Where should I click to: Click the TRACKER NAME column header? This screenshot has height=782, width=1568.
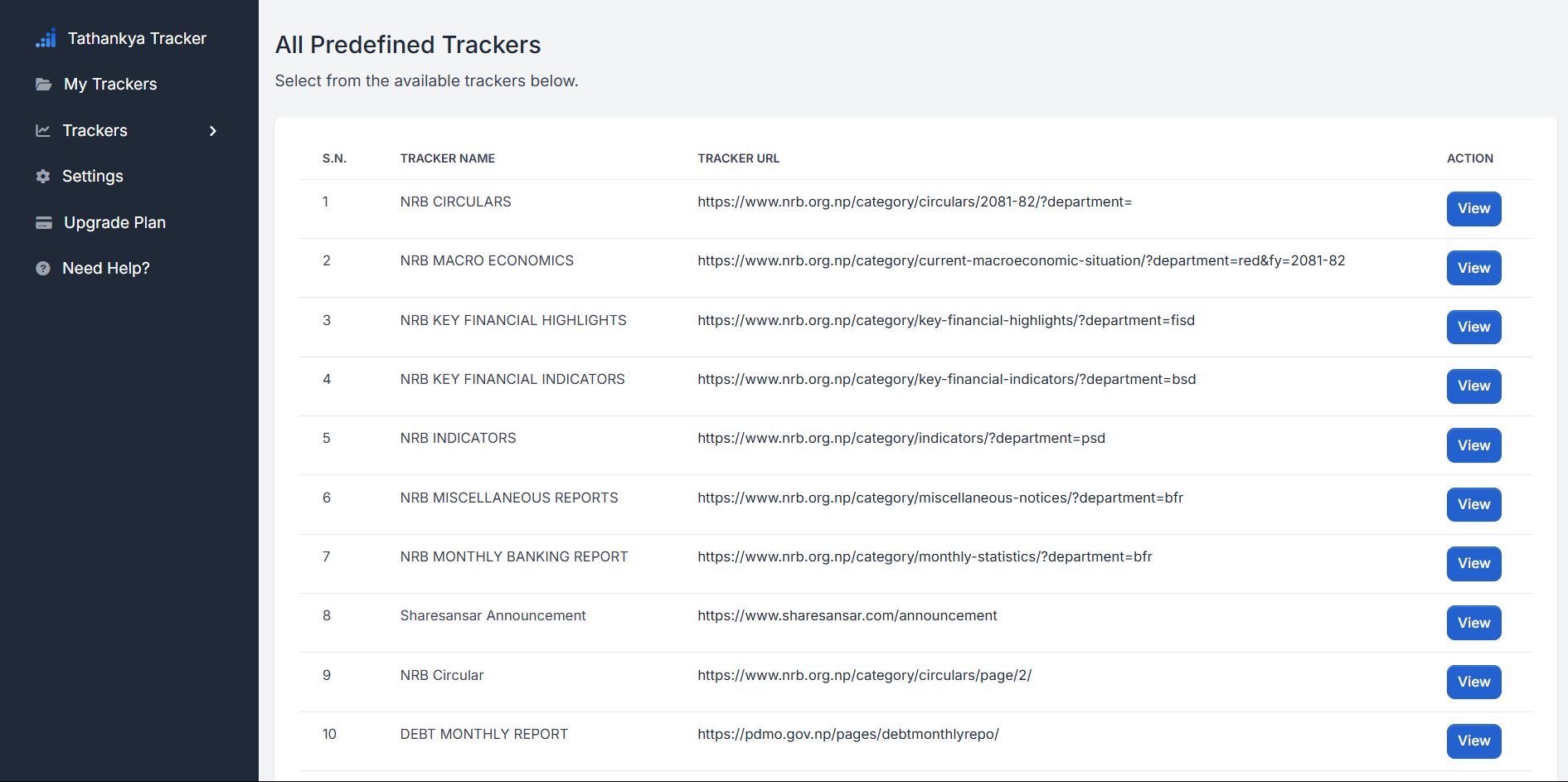click(447, 158)
